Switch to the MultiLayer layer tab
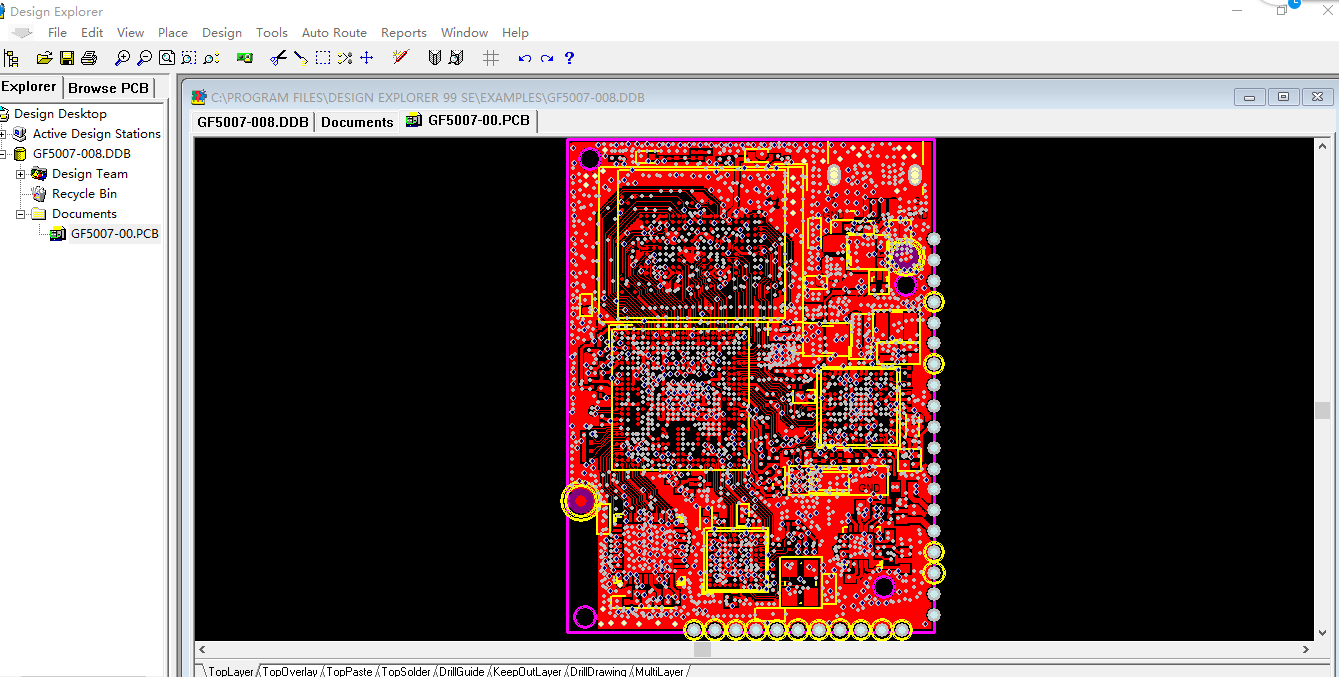The image size is (1339, 677). click(x=659, y=671)
